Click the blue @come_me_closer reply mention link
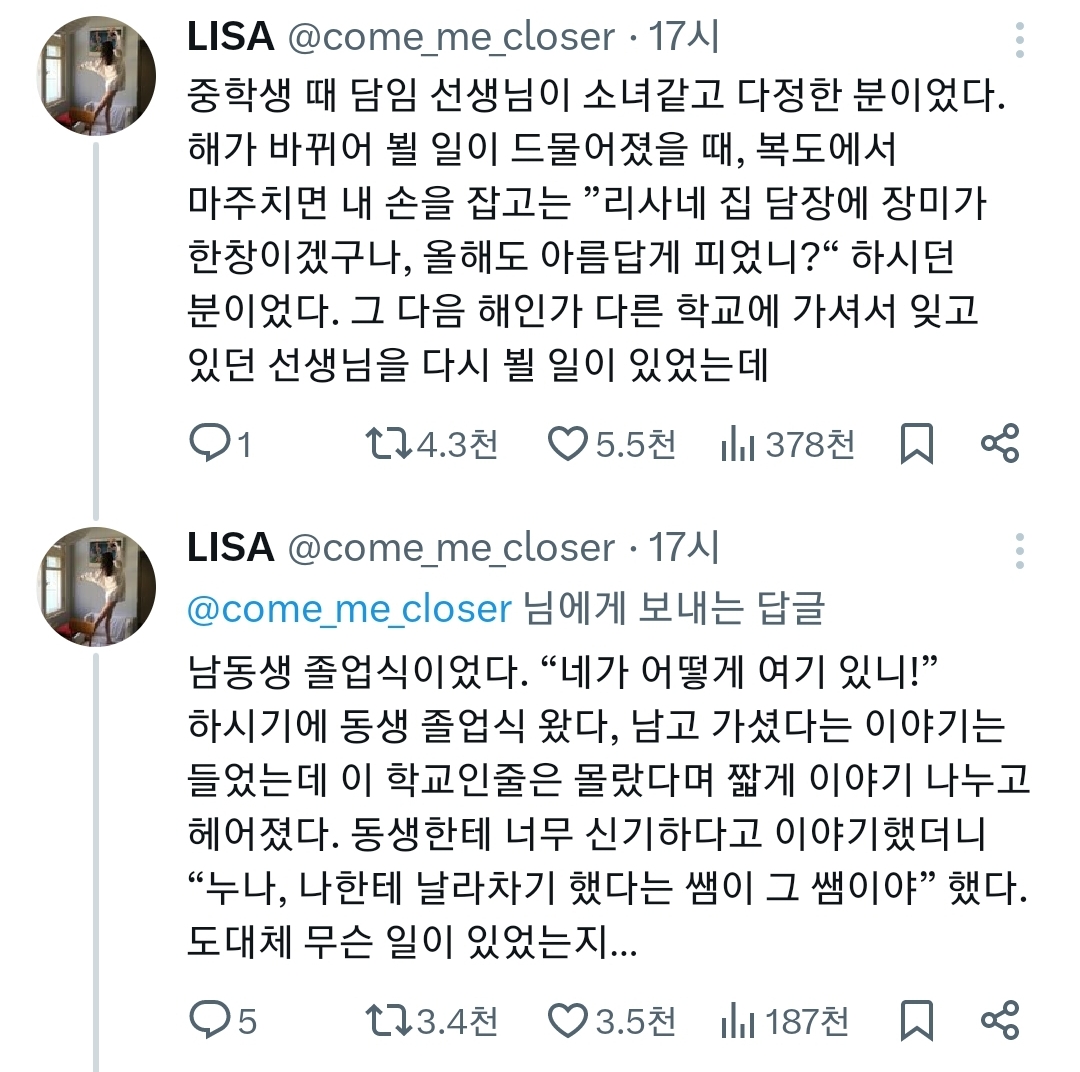Screen dimensions: 1080x1072 pyautogui.click(x=350, y=609)
